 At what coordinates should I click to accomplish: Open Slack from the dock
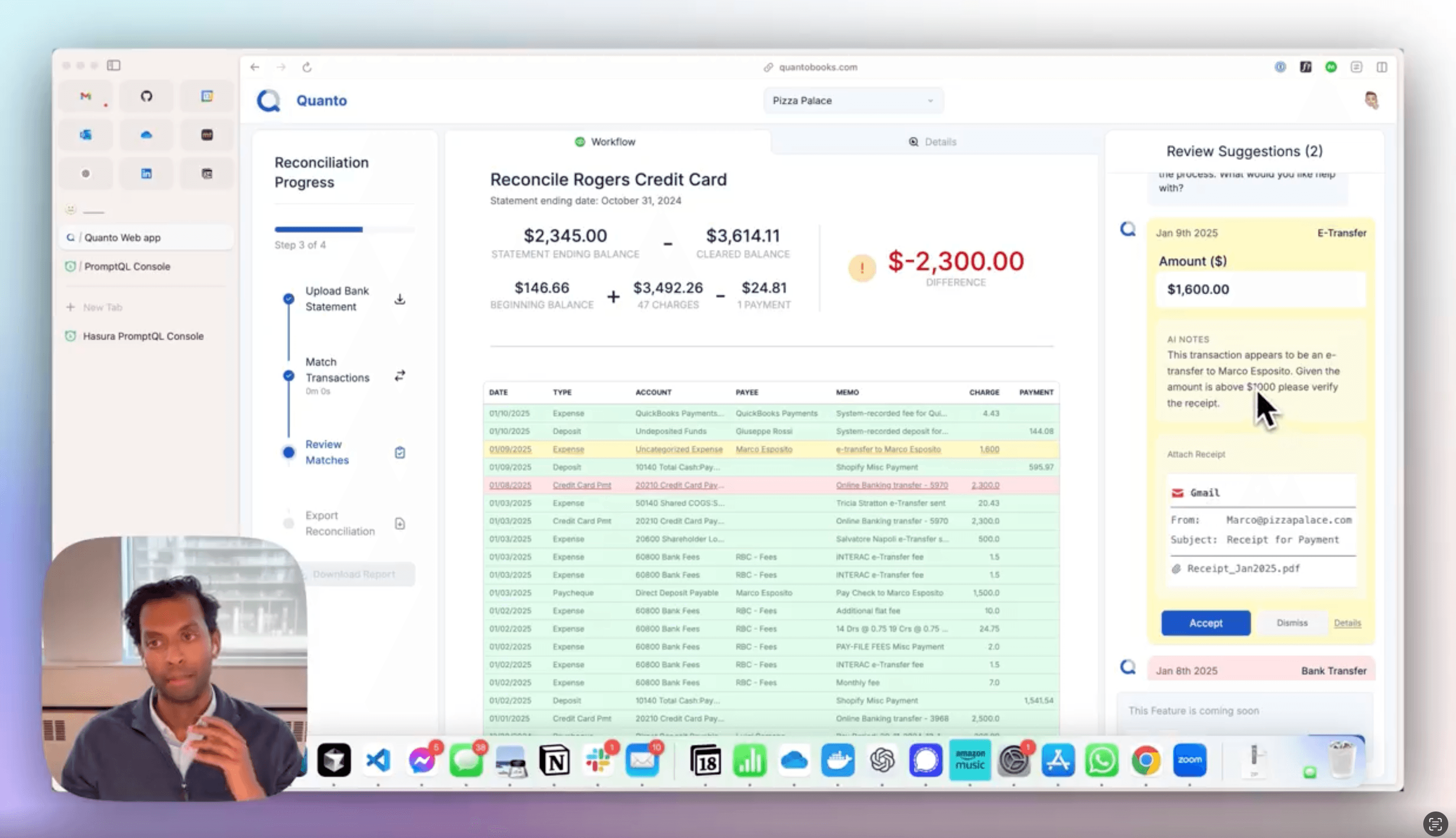(598, 761)
